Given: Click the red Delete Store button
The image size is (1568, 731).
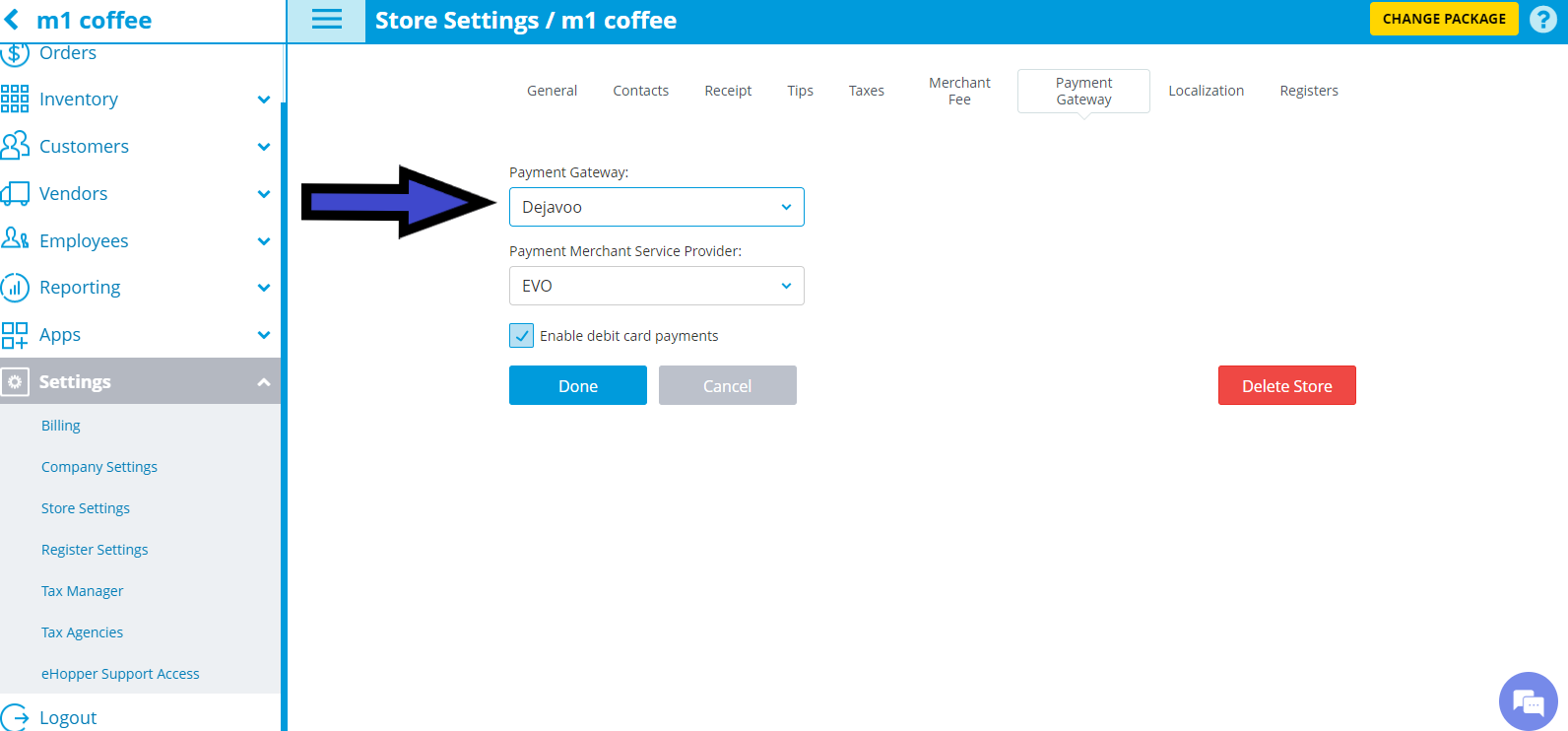Looking at the screenshot, I should click(x=1287, y=385).
